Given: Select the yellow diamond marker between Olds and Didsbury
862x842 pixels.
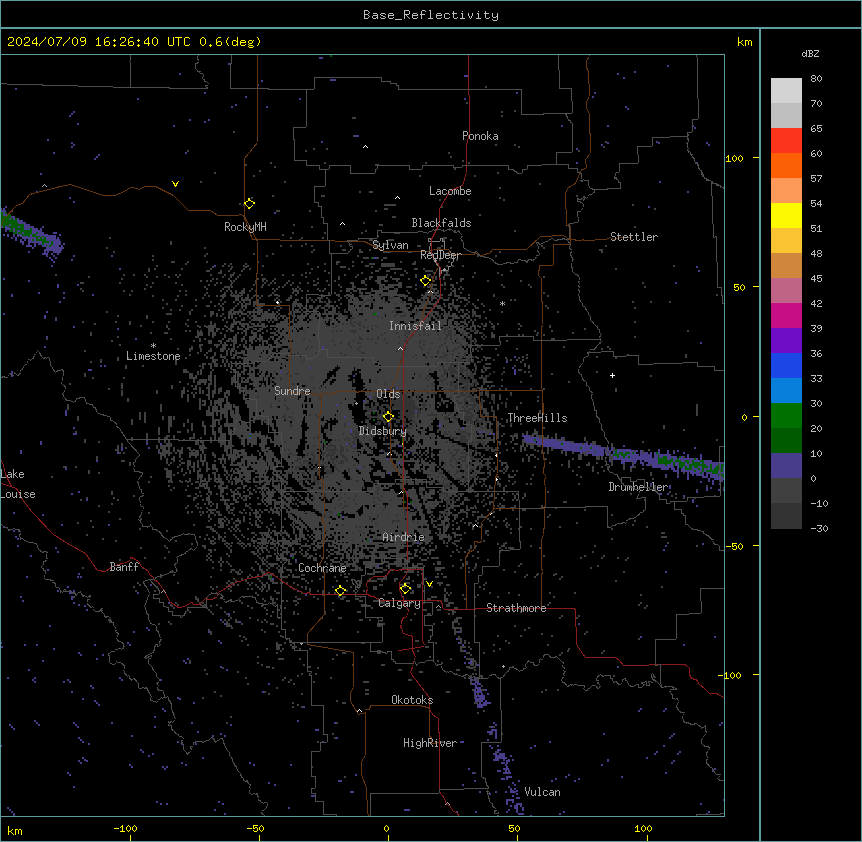Looking at the screenshot, I should pos(388,417).
